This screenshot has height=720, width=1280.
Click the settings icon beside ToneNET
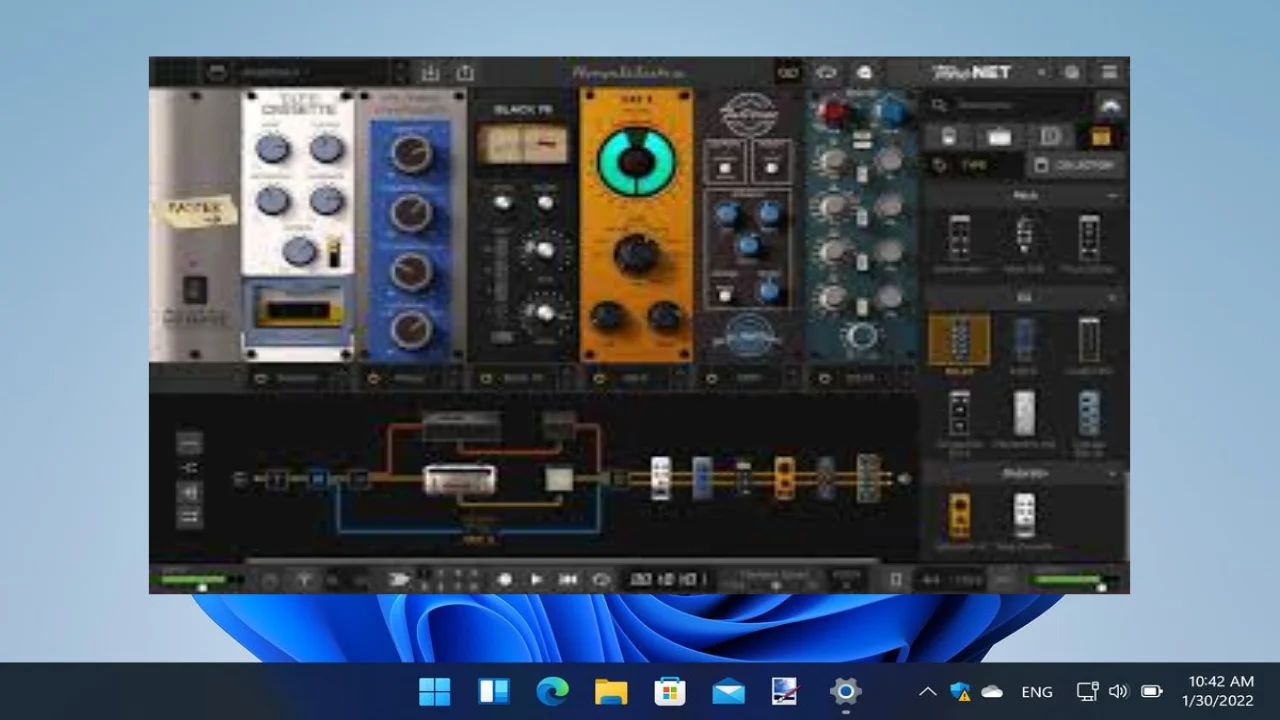(x=1072, y=72)
